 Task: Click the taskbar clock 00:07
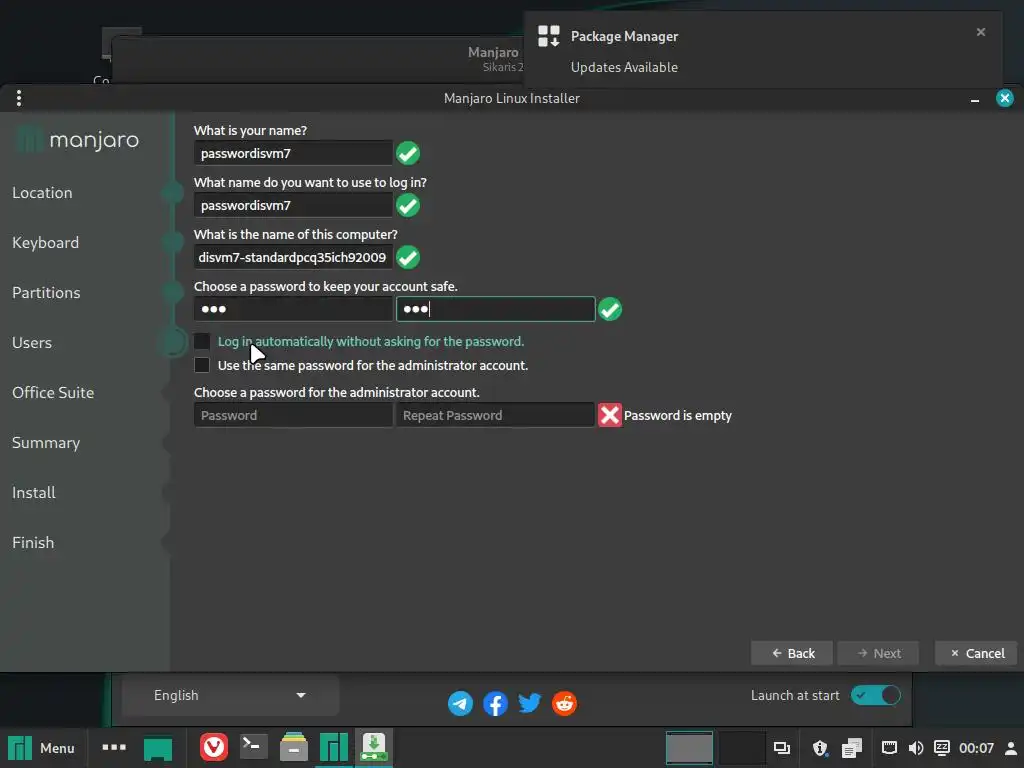coord(976,748)
